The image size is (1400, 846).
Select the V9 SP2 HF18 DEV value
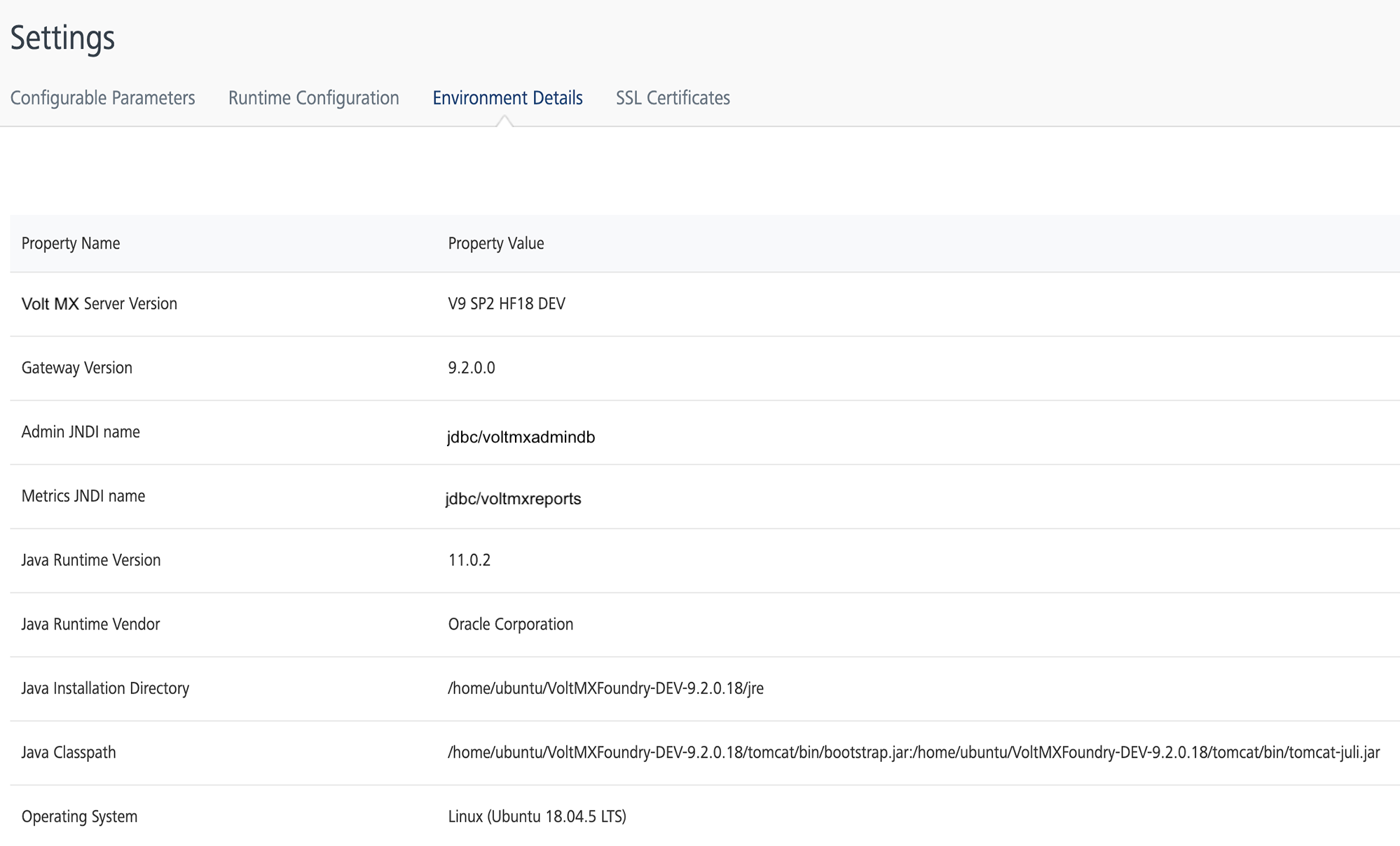507,304
